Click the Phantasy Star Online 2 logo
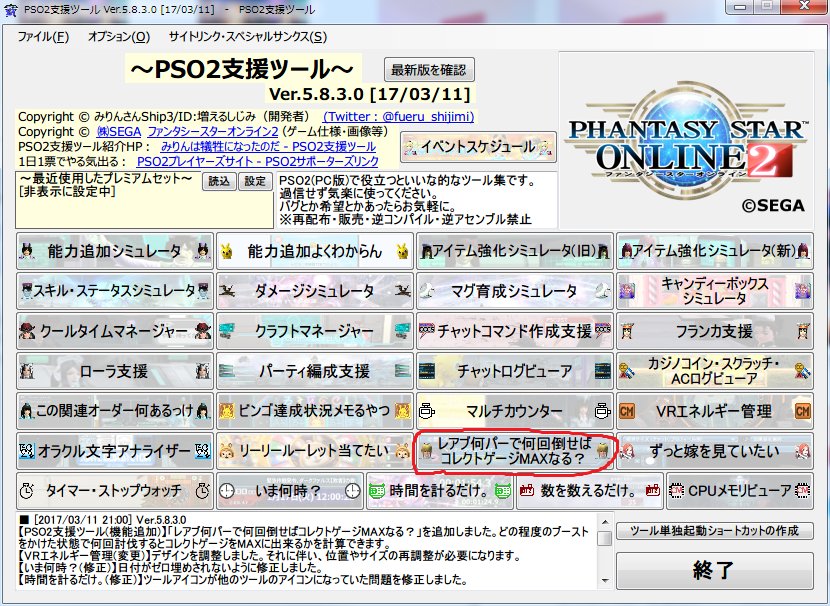 point(687,139)
